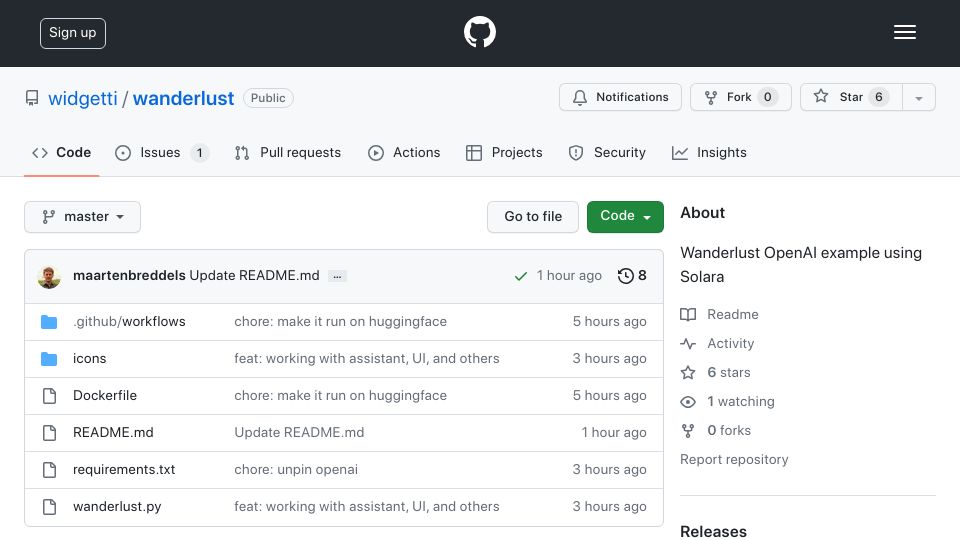Click the Sign up button
Viewport: 960px width, 540px height.
[73, 33]
